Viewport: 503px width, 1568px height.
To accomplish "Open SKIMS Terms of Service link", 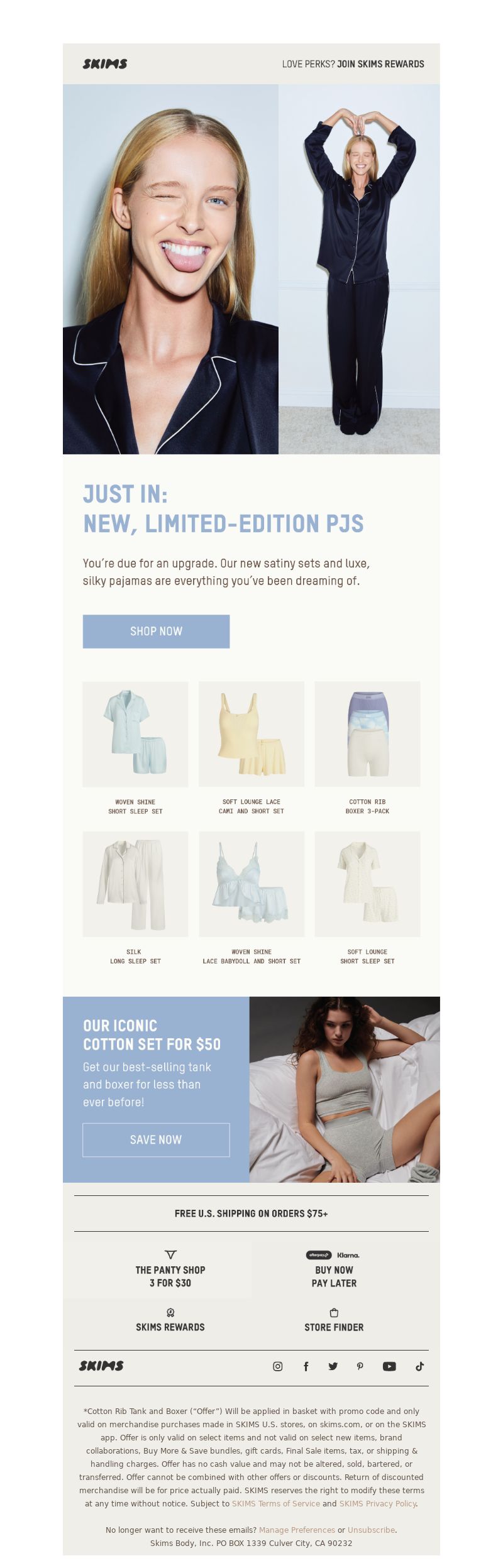I will pos(276,1504).
